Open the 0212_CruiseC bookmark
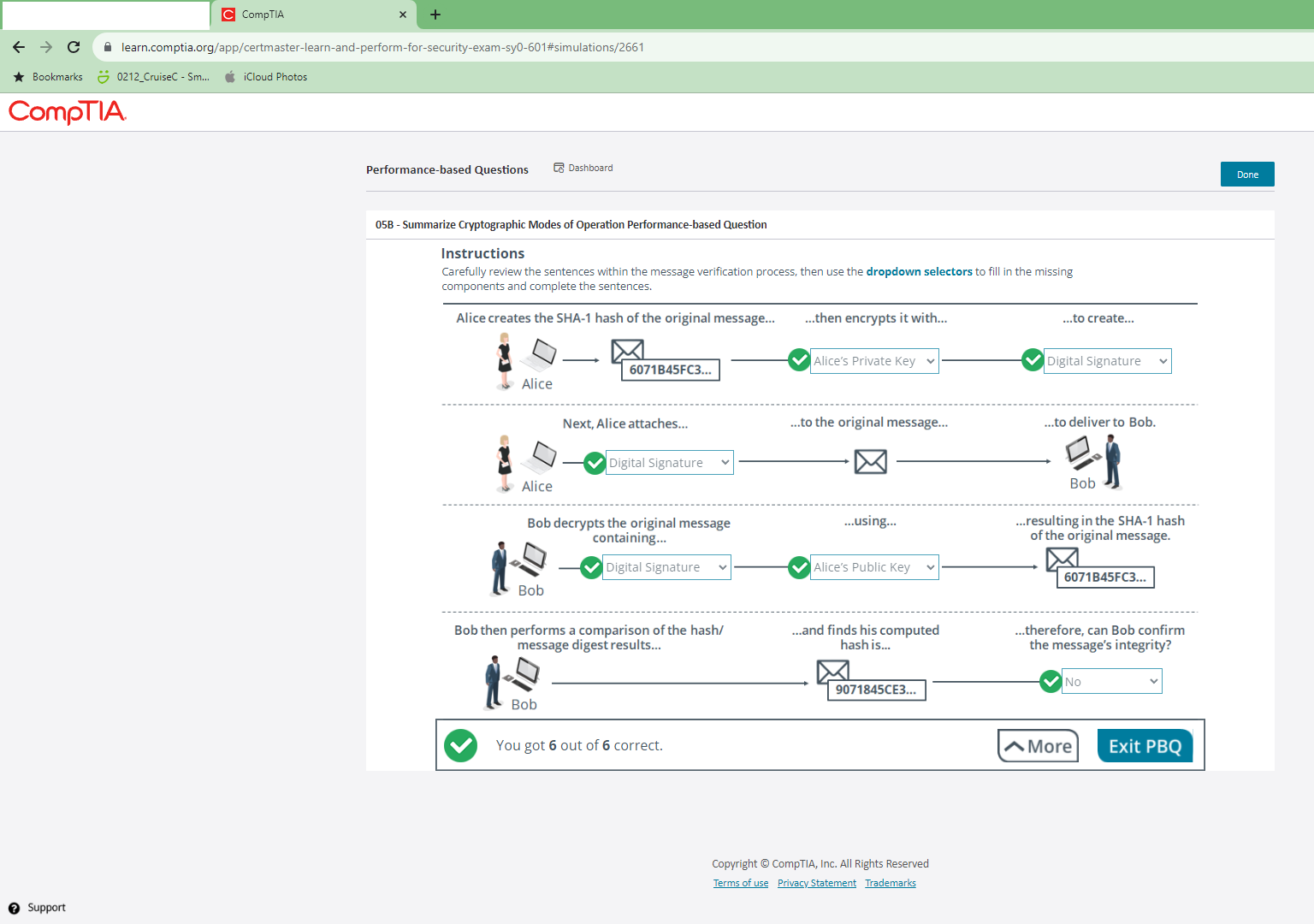Screen dimensions: 1314x924 coord(154,77)
